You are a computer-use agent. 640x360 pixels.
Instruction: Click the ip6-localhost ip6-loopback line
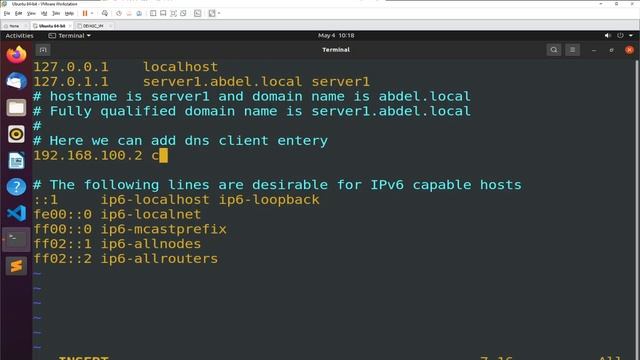176,200
